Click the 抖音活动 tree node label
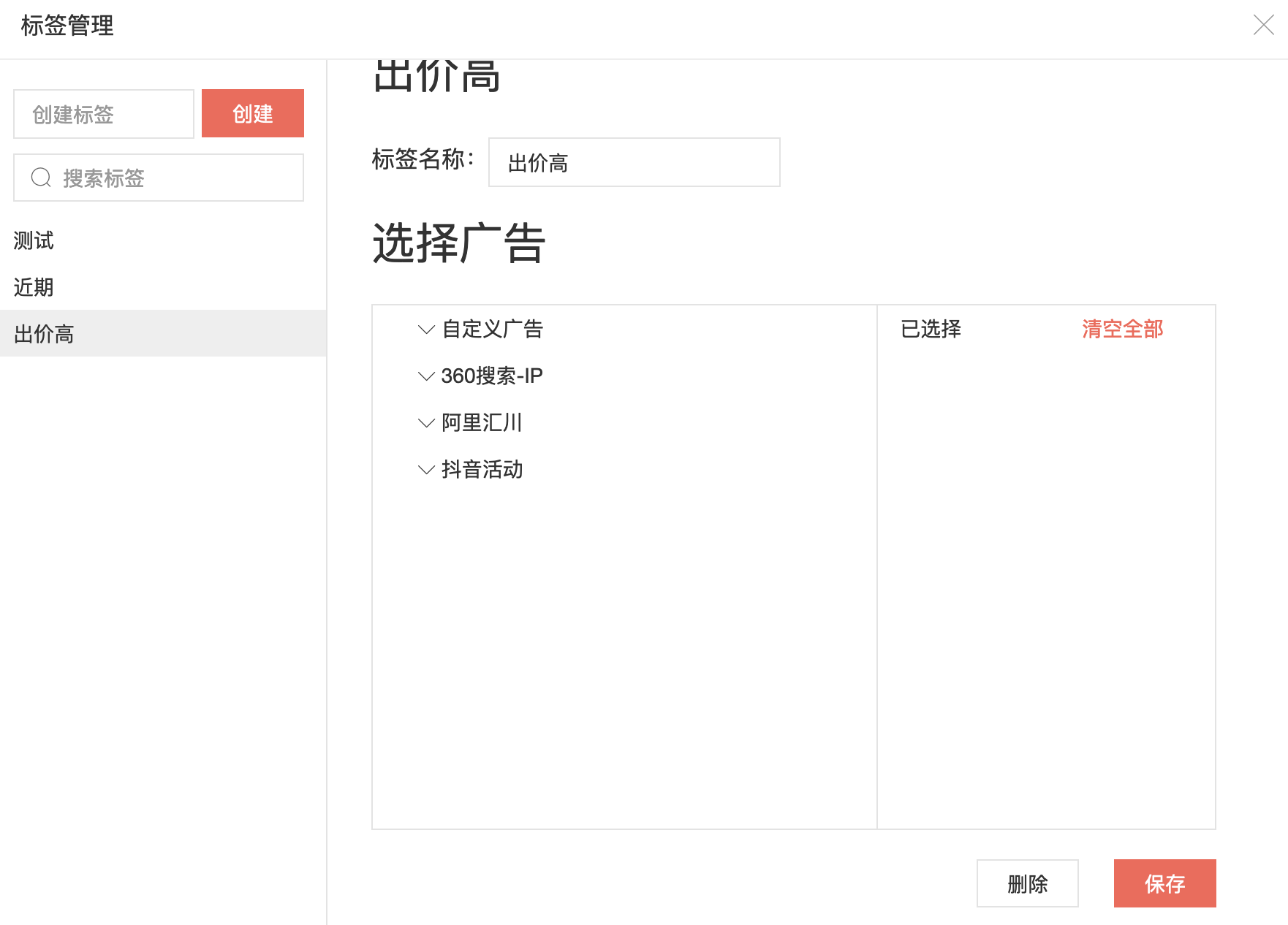The width and height of the screenshot is (1288, 925). tap(482, 470)
